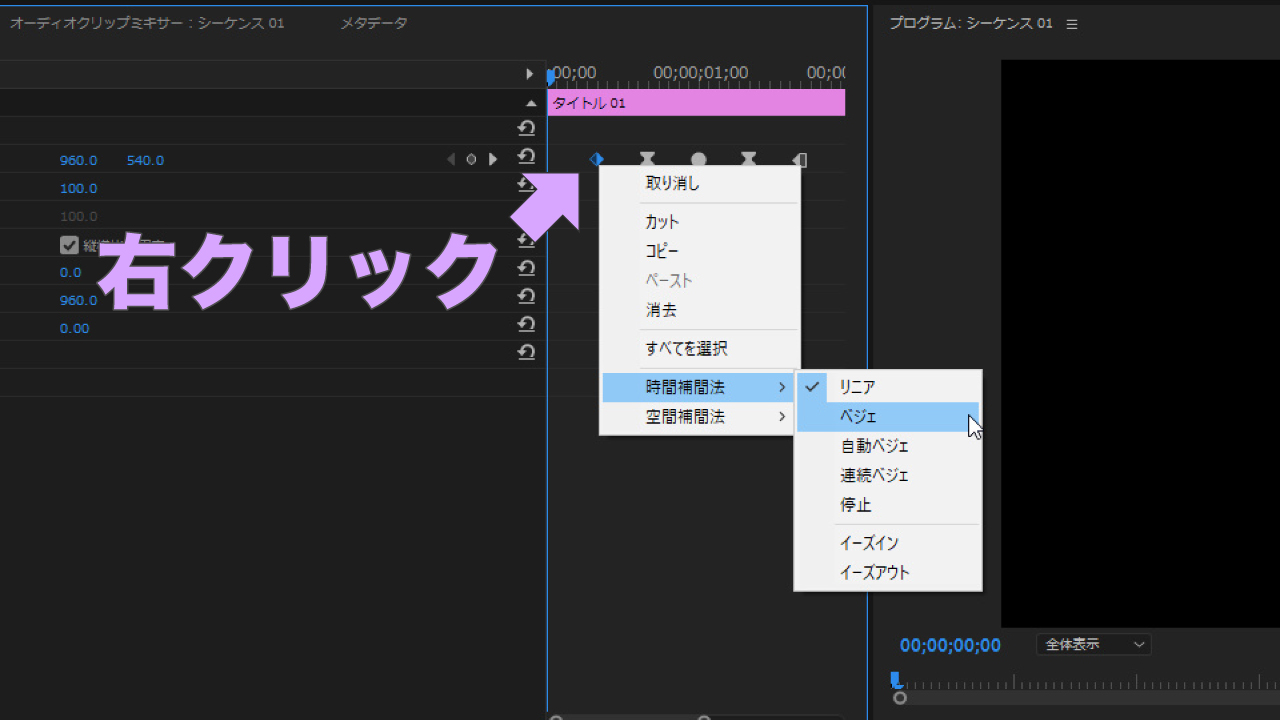
Task: Click the bottom reset arrow below the 0.00 row
Action: point(527,353)
